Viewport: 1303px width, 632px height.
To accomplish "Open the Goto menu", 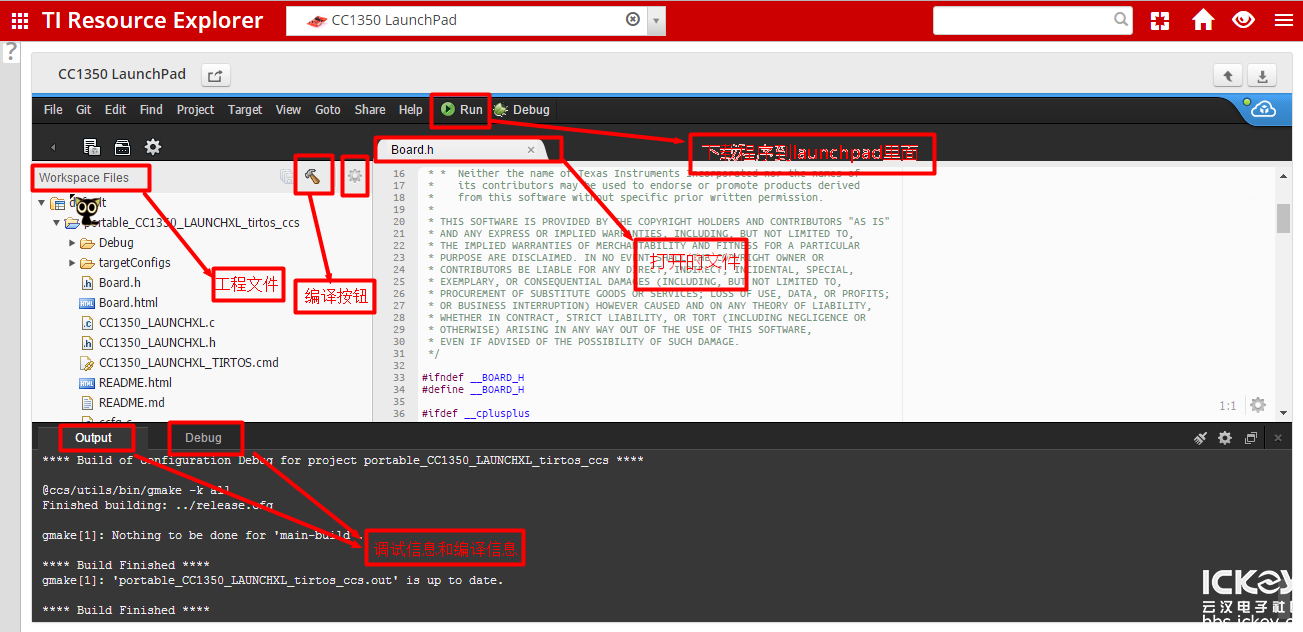I will click(x=328, y=110).
